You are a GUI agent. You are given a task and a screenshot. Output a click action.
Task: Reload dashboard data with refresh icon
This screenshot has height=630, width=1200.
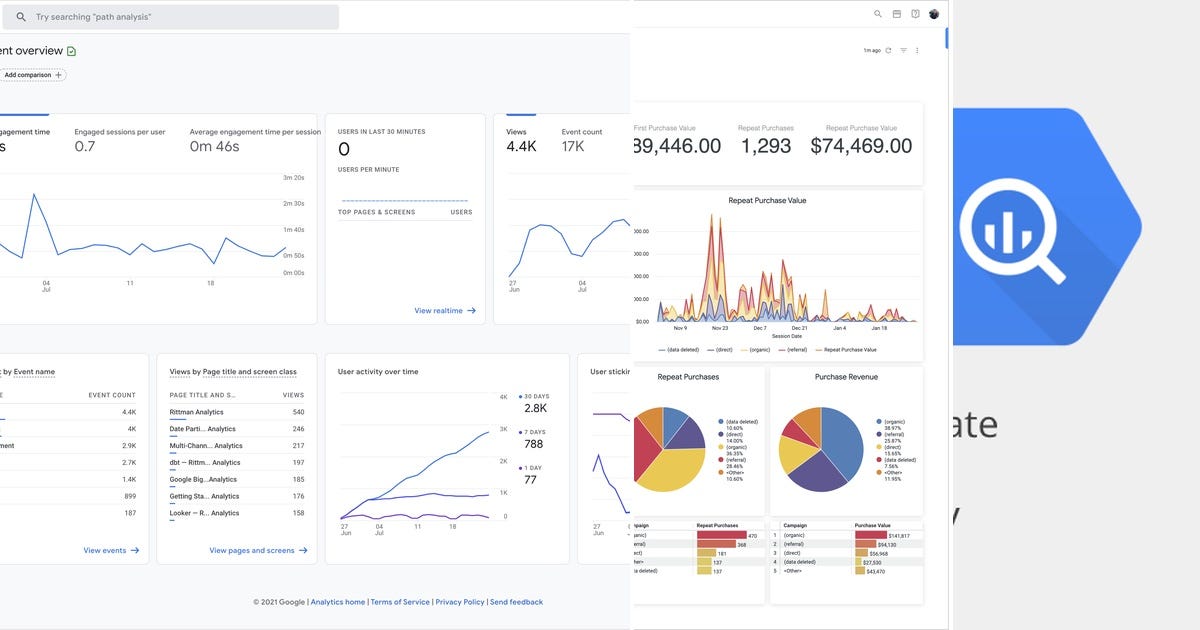point(888,50)
